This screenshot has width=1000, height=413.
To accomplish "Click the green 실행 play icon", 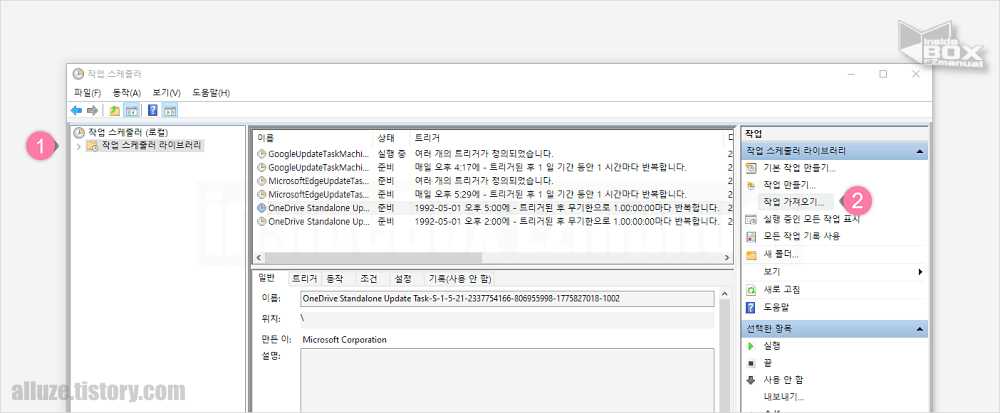I will pos(751,346).
